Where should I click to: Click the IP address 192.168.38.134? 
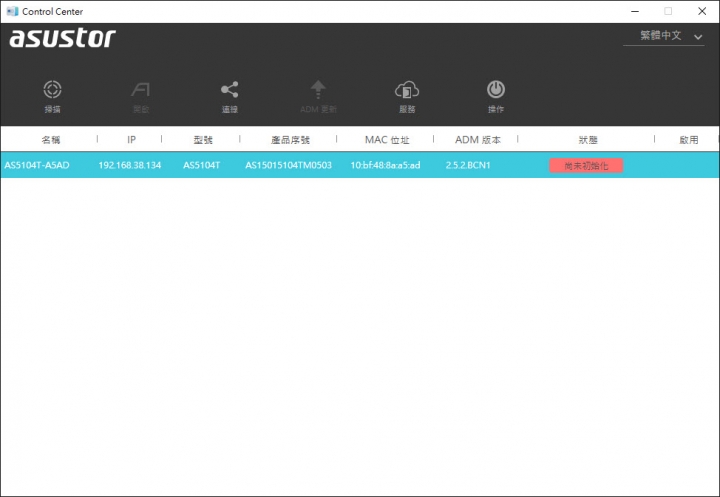pos(129,165)
